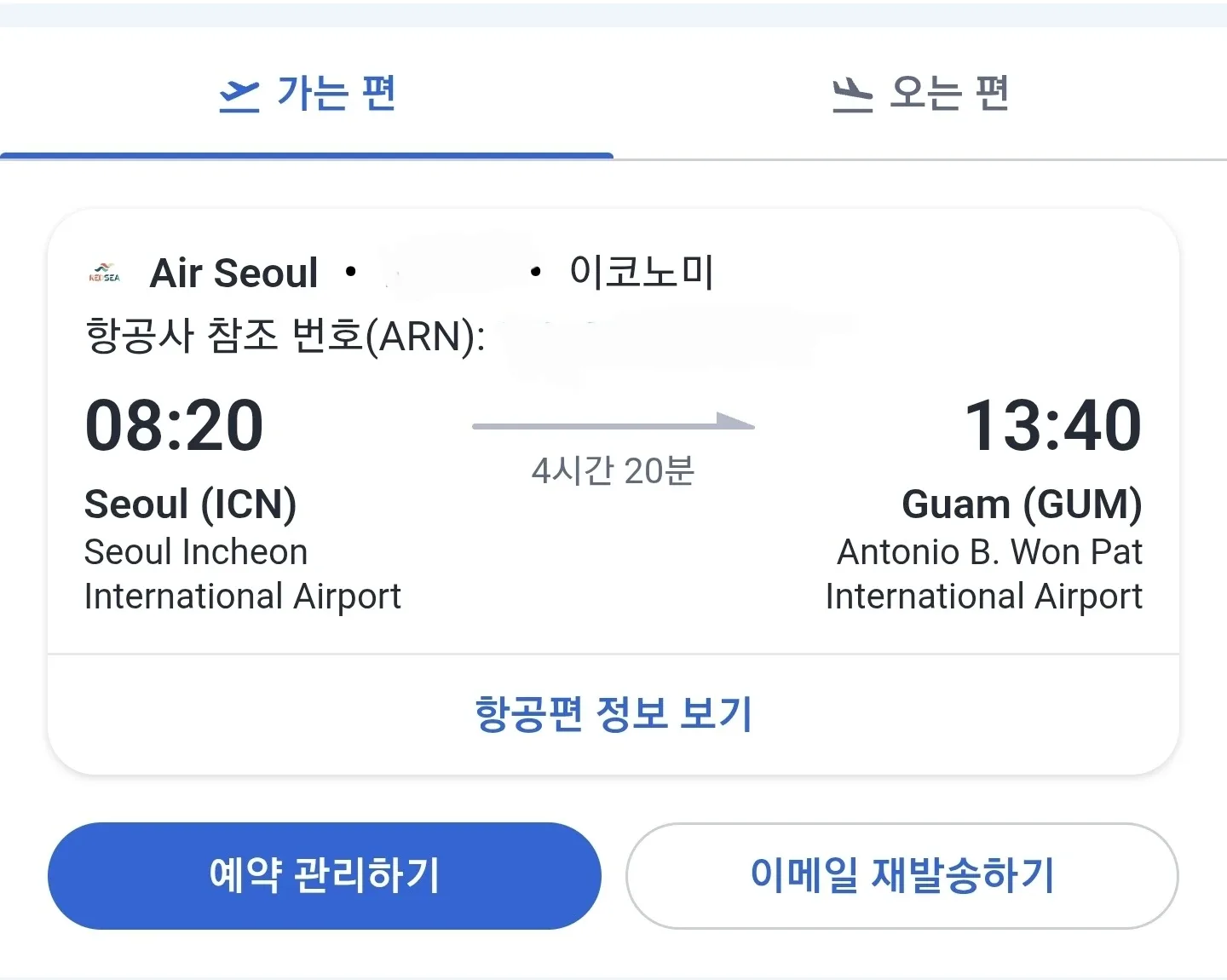
Task: Click the 이코노미 cabin class label
Action: click(x=641, y=273)
